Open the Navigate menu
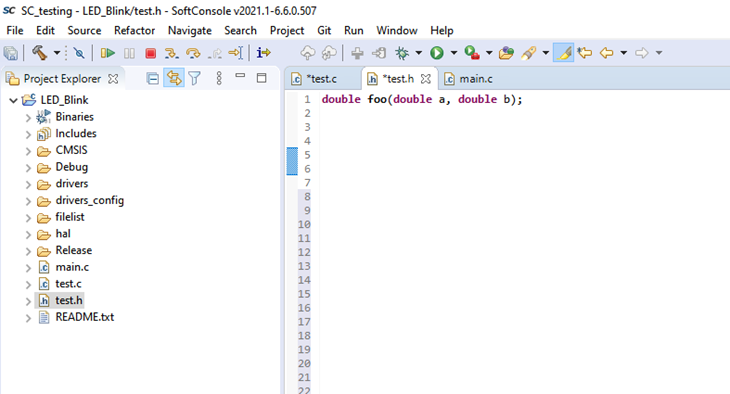 point(189,31)
